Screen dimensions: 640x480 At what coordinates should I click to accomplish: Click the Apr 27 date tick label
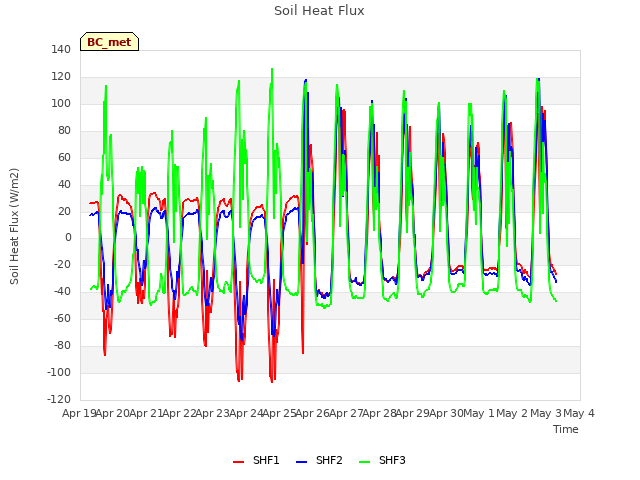[346, 413]
